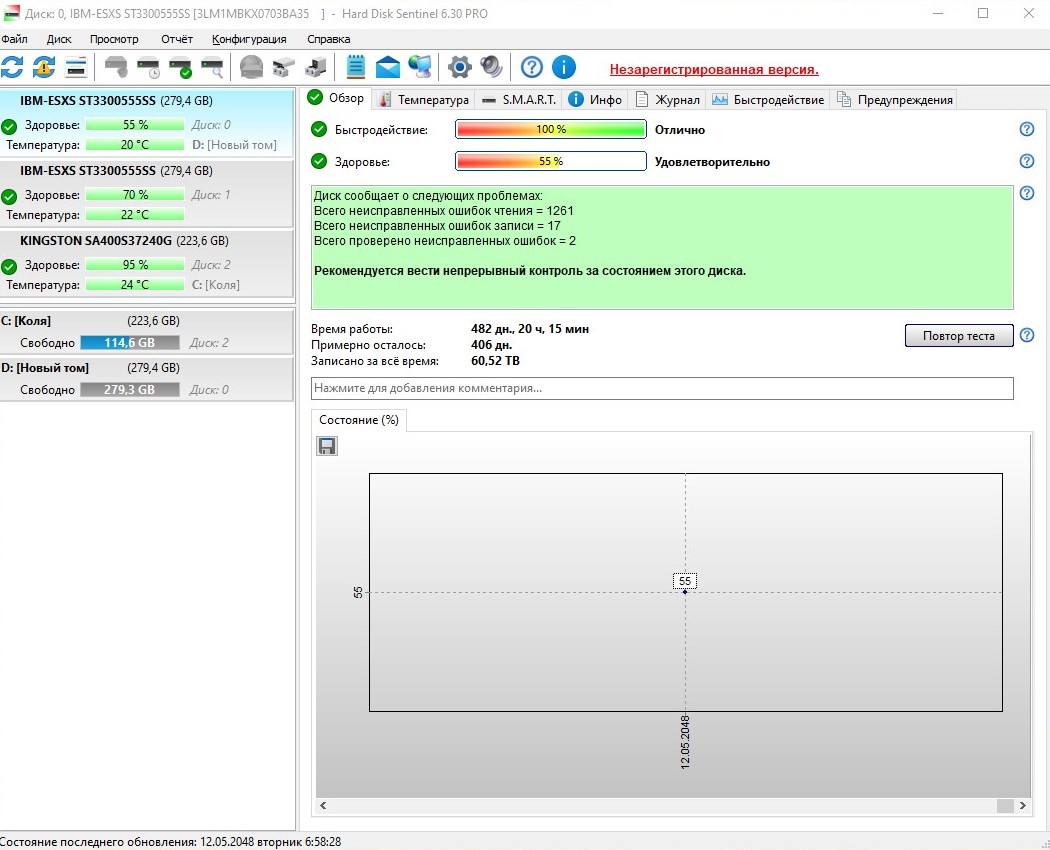This screenshot has width=1050, height=850.
Task: Click the disk with green checkmark icon
Action: [180, 68]
